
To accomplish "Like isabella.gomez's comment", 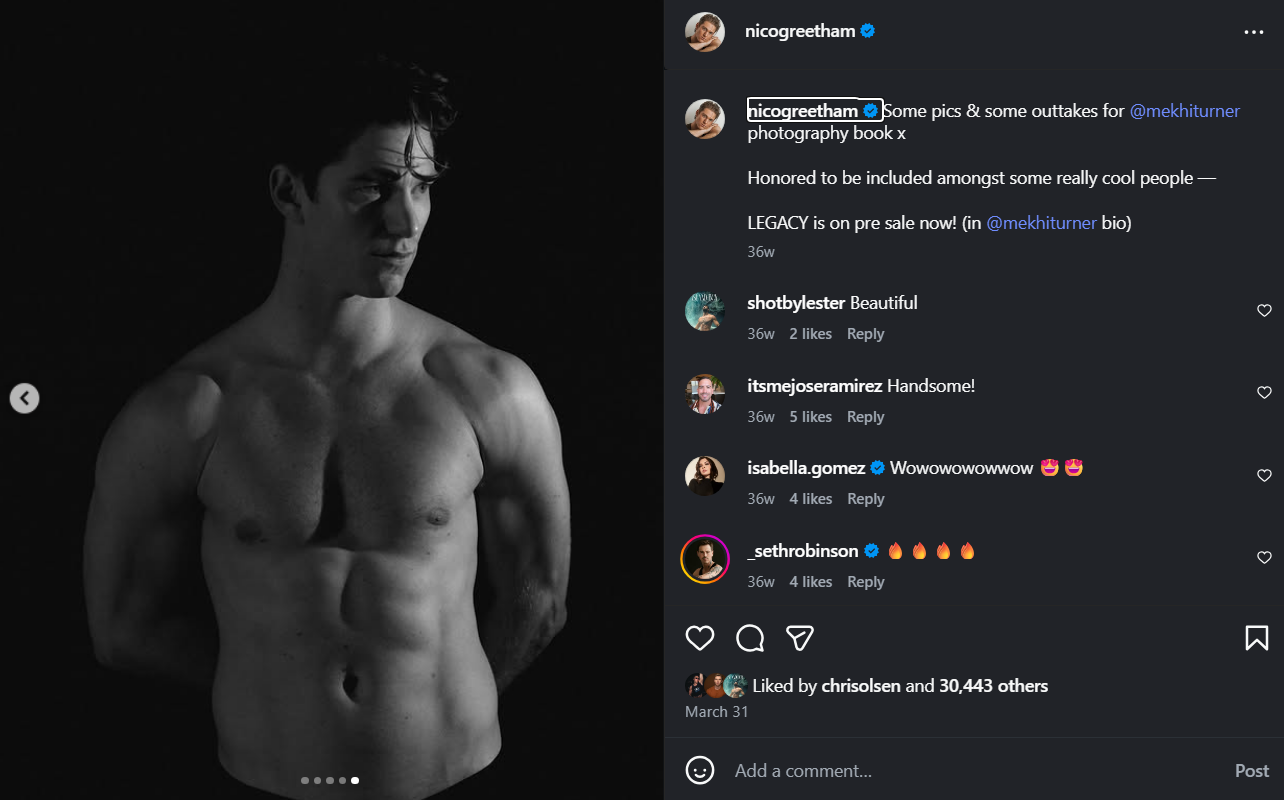I will (1264, 476).
